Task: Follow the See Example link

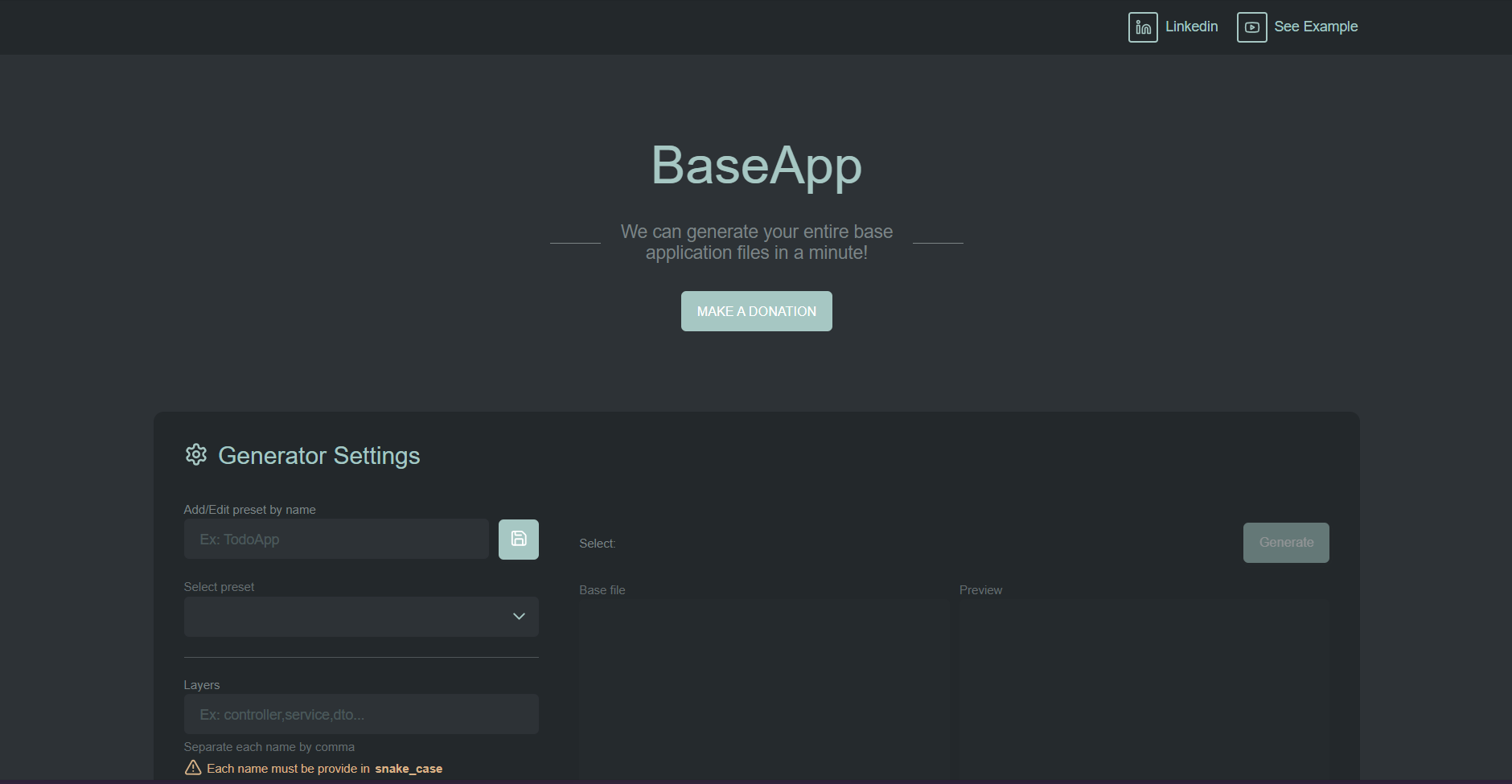Action: coord(1316,27)
